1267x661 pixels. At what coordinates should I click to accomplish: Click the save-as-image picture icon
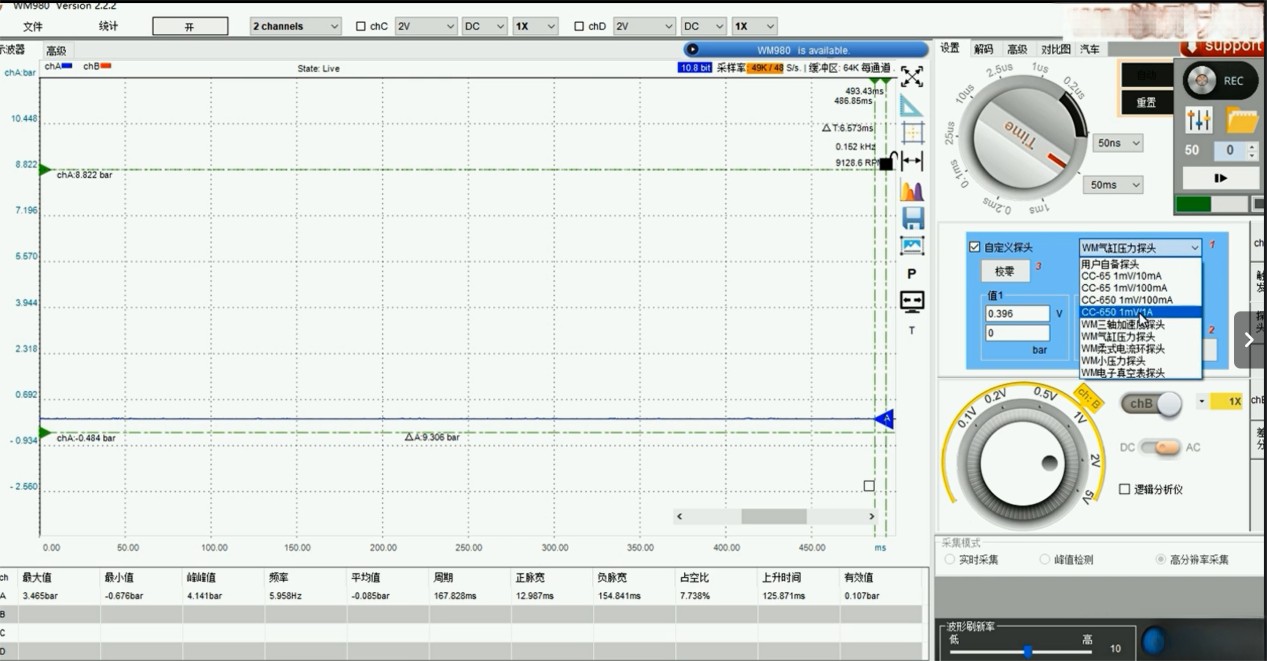click(x=912, y=246)
